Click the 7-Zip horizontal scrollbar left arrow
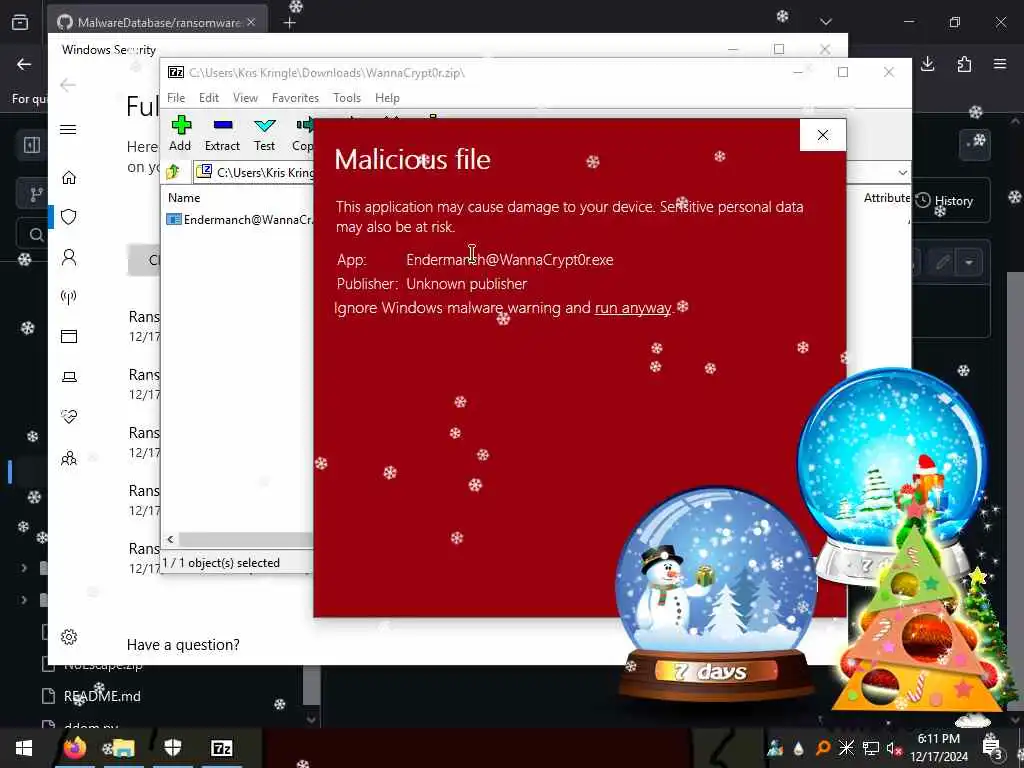Image resolution: width=1024 pixels, height=768 pixels. click(x=170, y=539)
